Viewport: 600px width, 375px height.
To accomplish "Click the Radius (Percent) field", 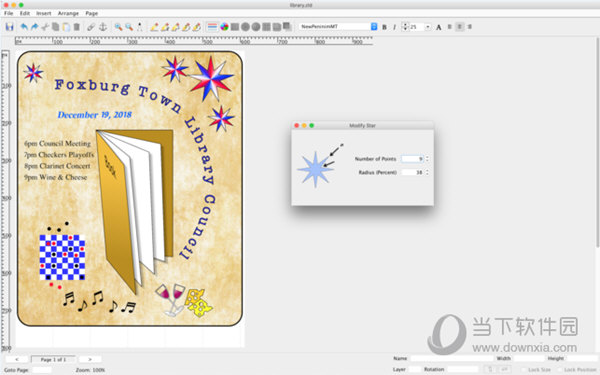I will 412,173.
